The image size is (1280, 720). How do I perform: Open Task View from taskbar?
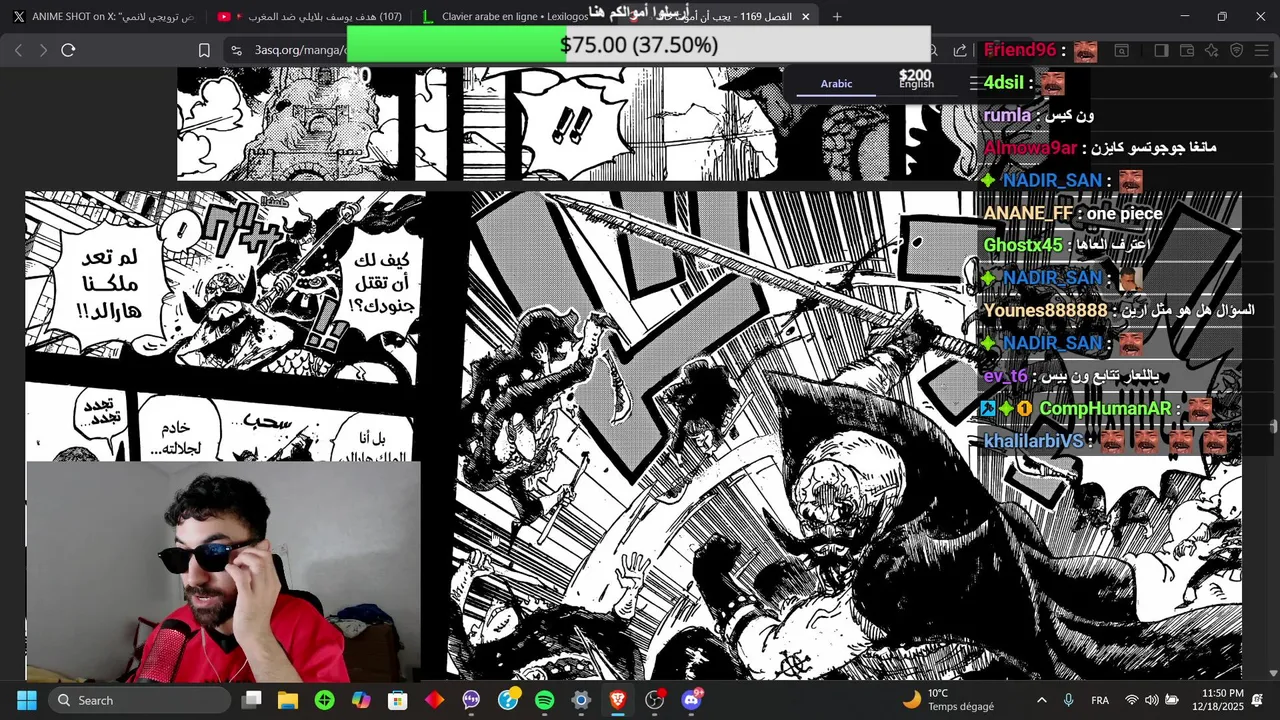click(252, 700)
